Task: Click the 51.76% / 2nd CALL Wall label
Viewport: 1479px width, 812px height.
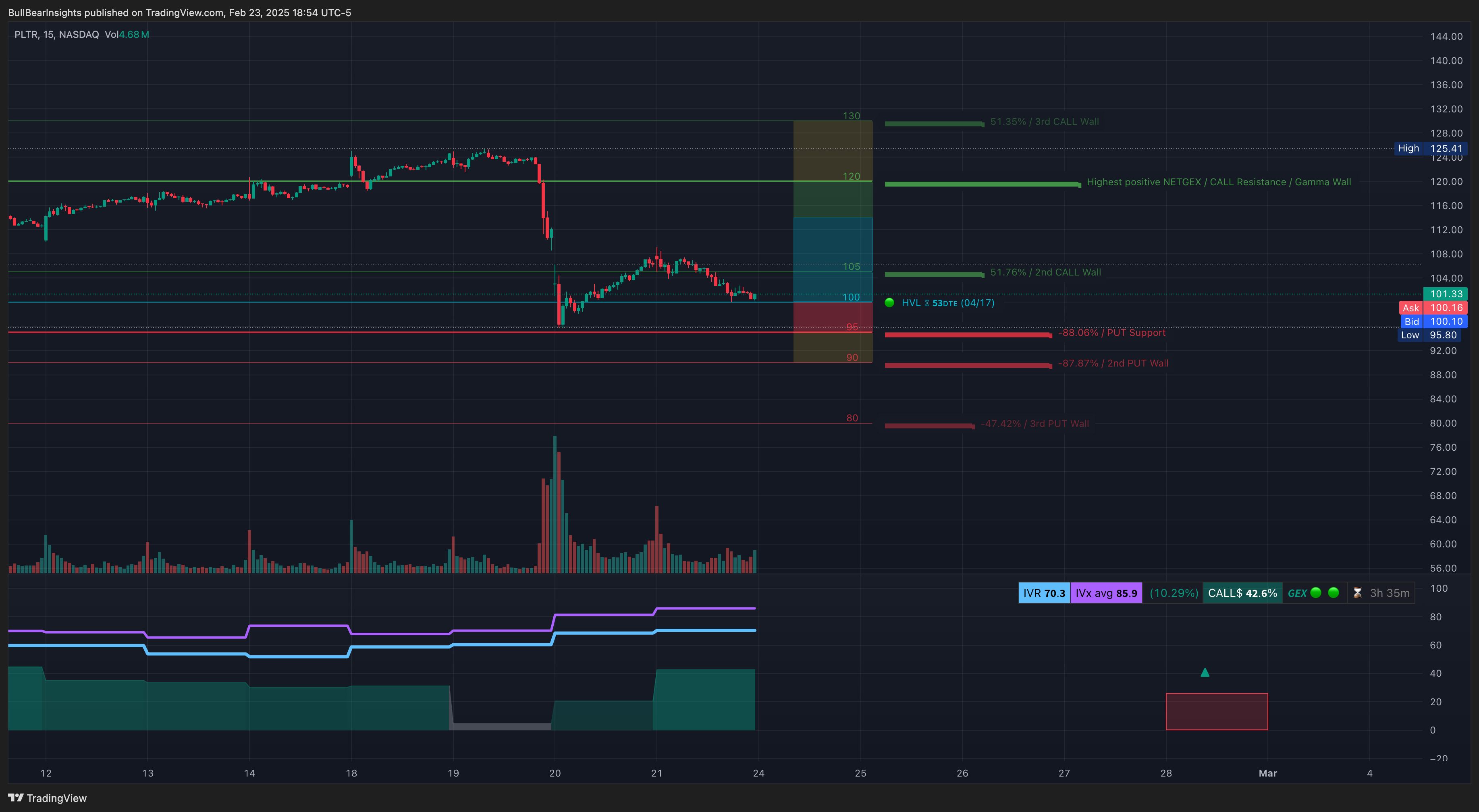Action: coord(1045,272)
